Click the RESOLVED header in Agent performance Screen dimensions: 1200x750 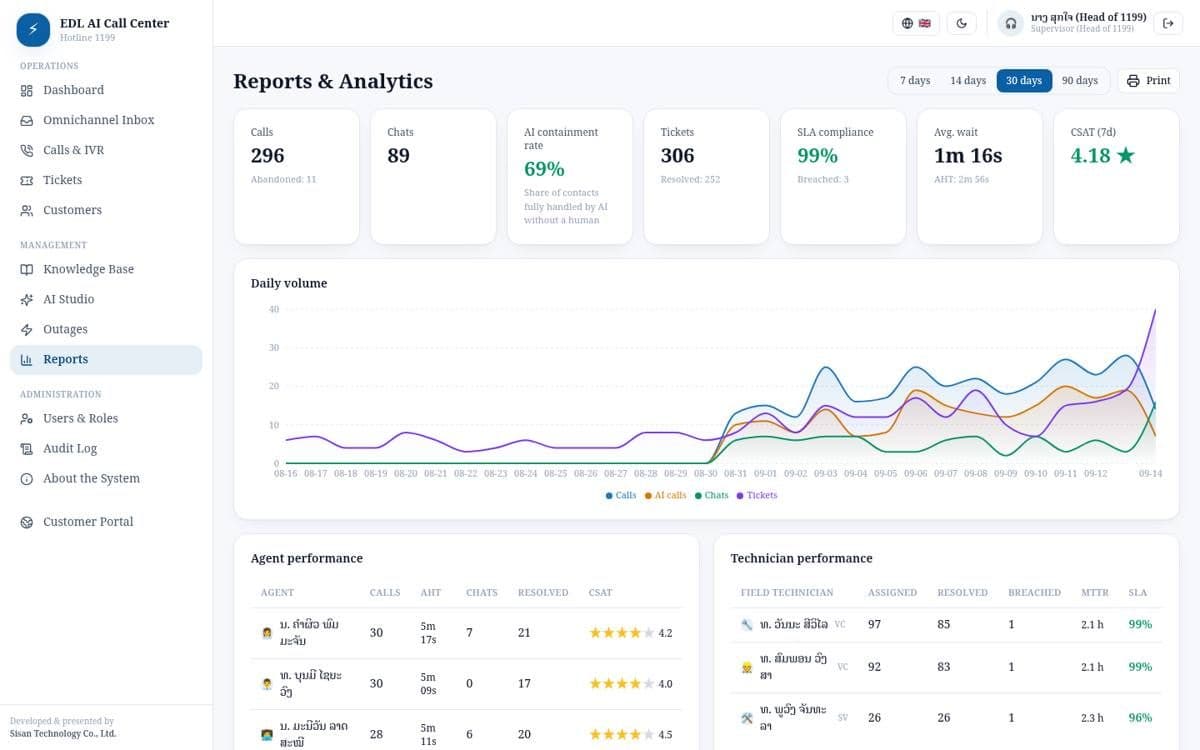click(543, 593)
